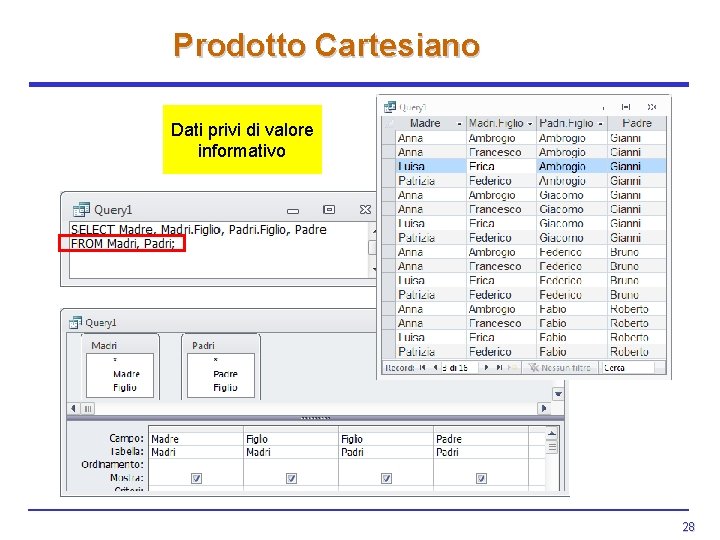Click the Nessun filtro filter indicator

[x=560, y=367]
